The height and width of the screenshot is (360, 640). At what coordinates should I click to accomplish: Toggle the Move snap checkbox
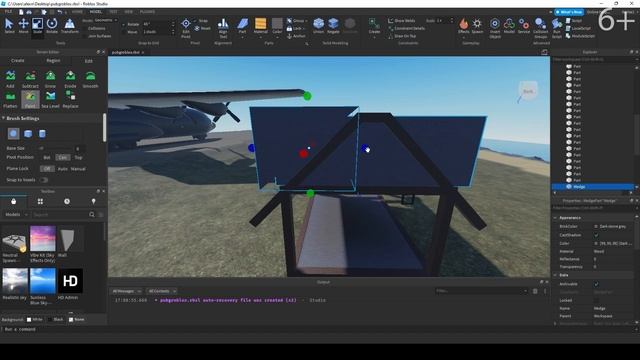tap(124, 32)
